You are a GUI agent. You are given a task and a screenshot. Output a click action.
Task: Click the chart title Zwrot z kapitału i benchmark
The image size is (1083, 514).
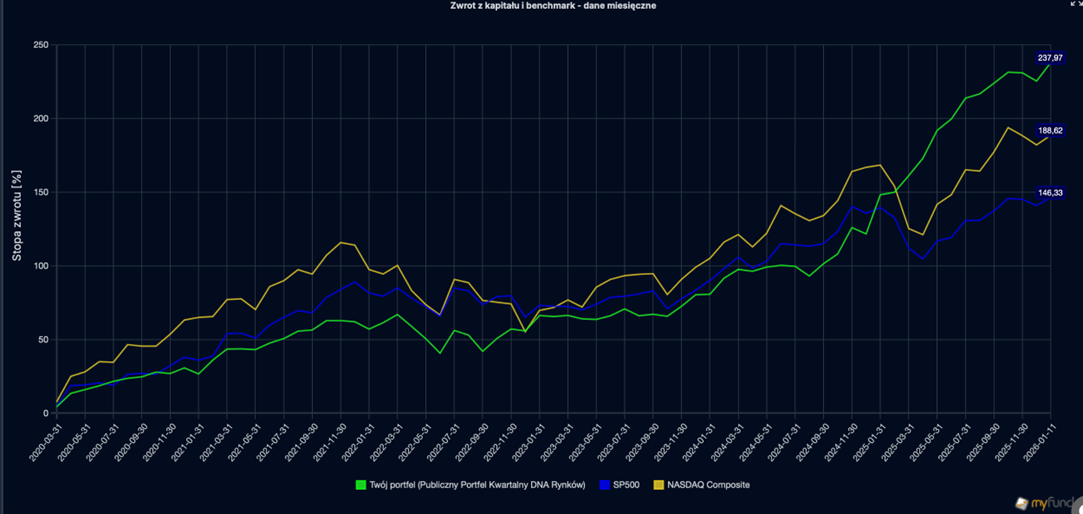click(541, 6)
